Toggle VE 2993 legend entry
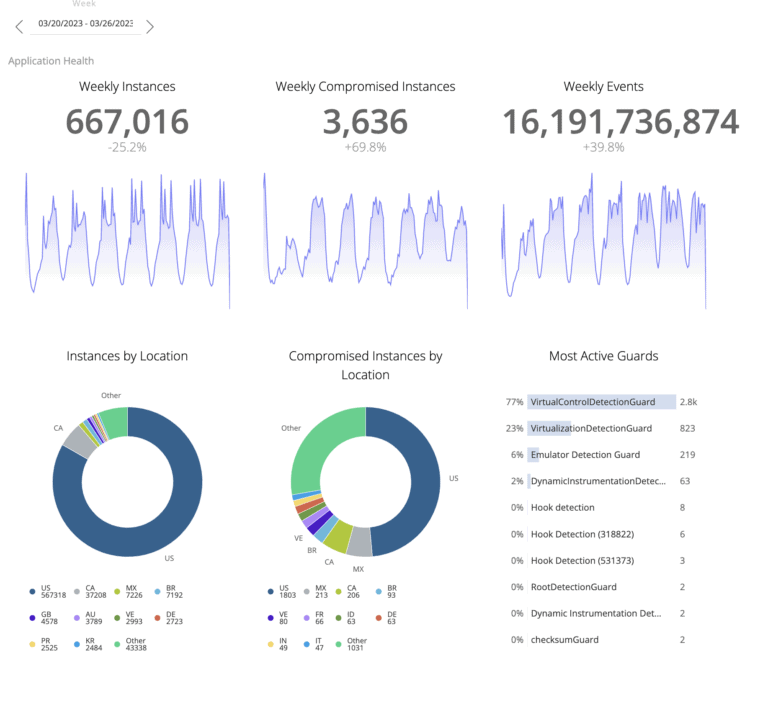The width and height of the screenshot is (768, 704). click(128, 618)
